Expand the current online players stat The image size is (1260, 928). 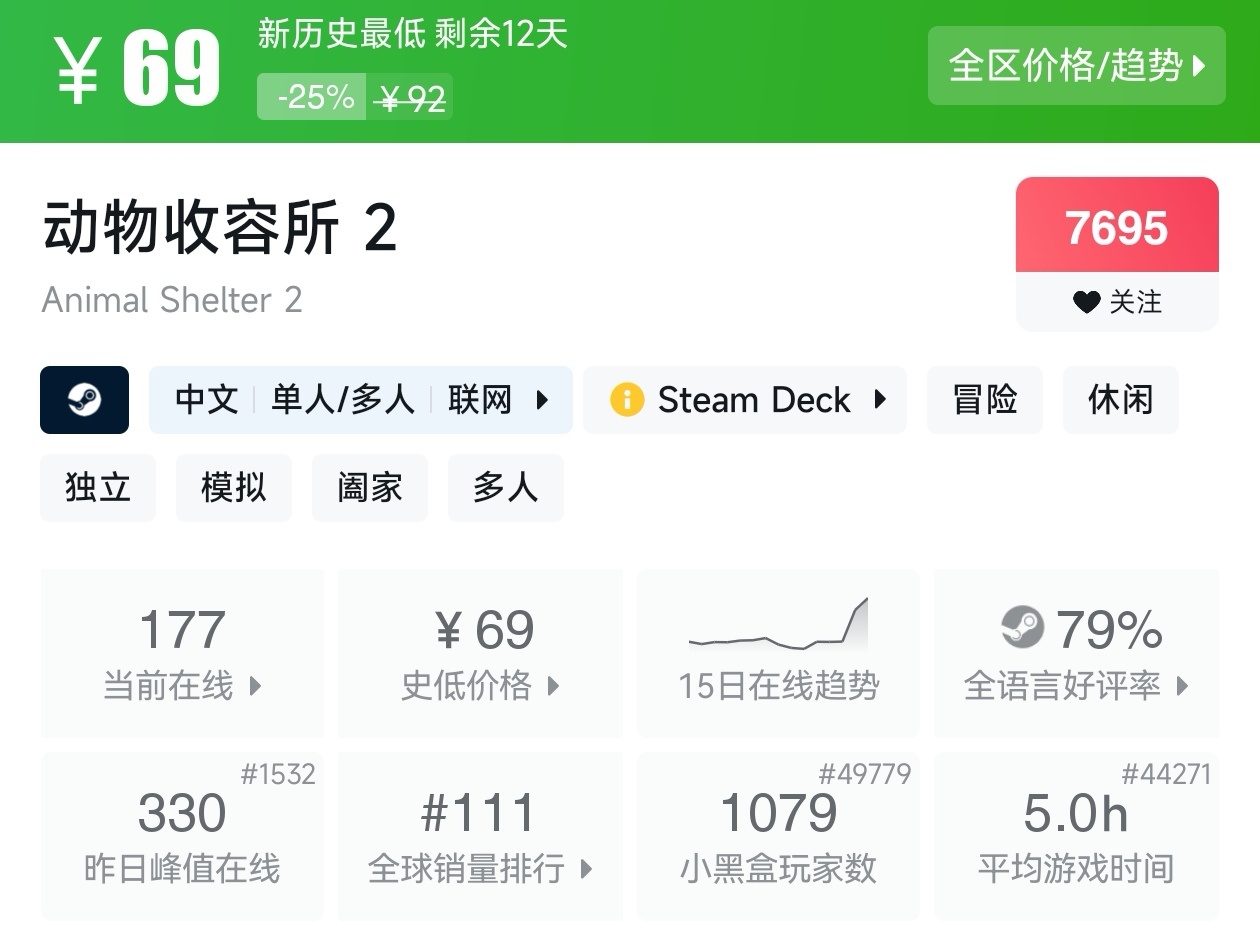182,652
